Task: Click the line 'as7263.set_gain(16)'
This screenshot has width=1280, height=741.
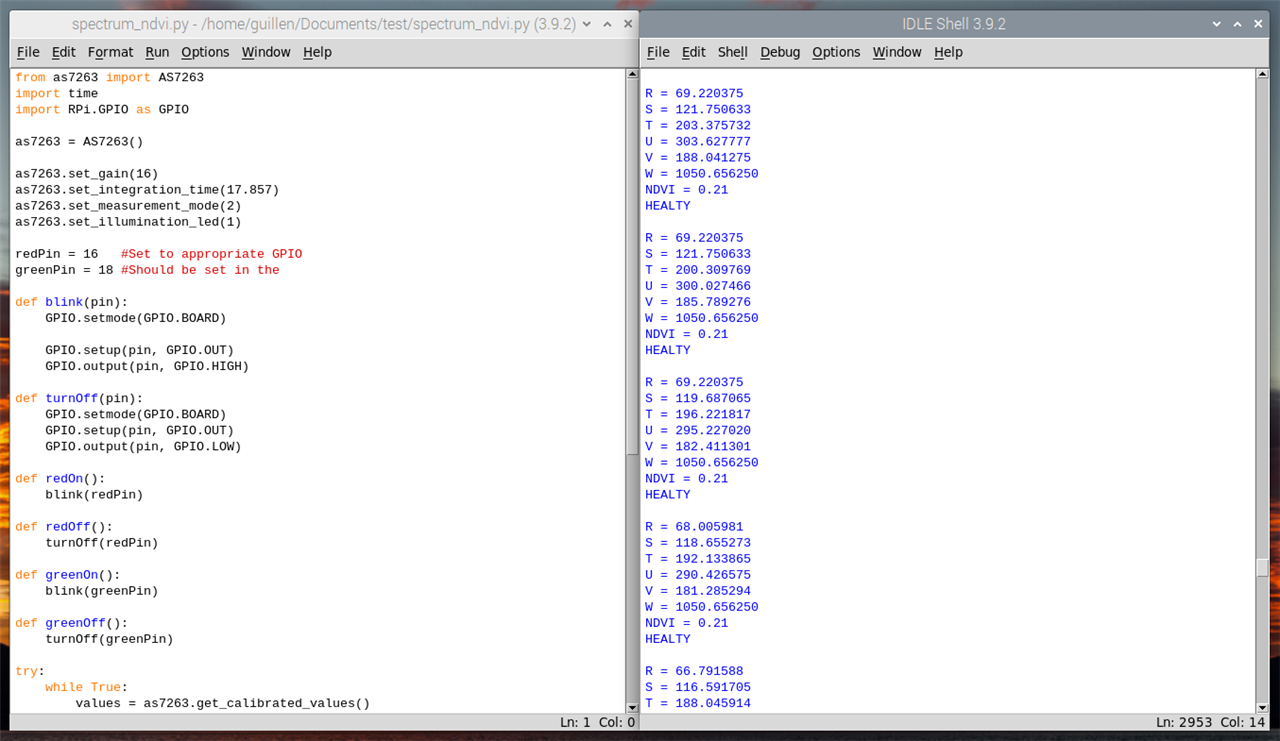Action: 86,173
